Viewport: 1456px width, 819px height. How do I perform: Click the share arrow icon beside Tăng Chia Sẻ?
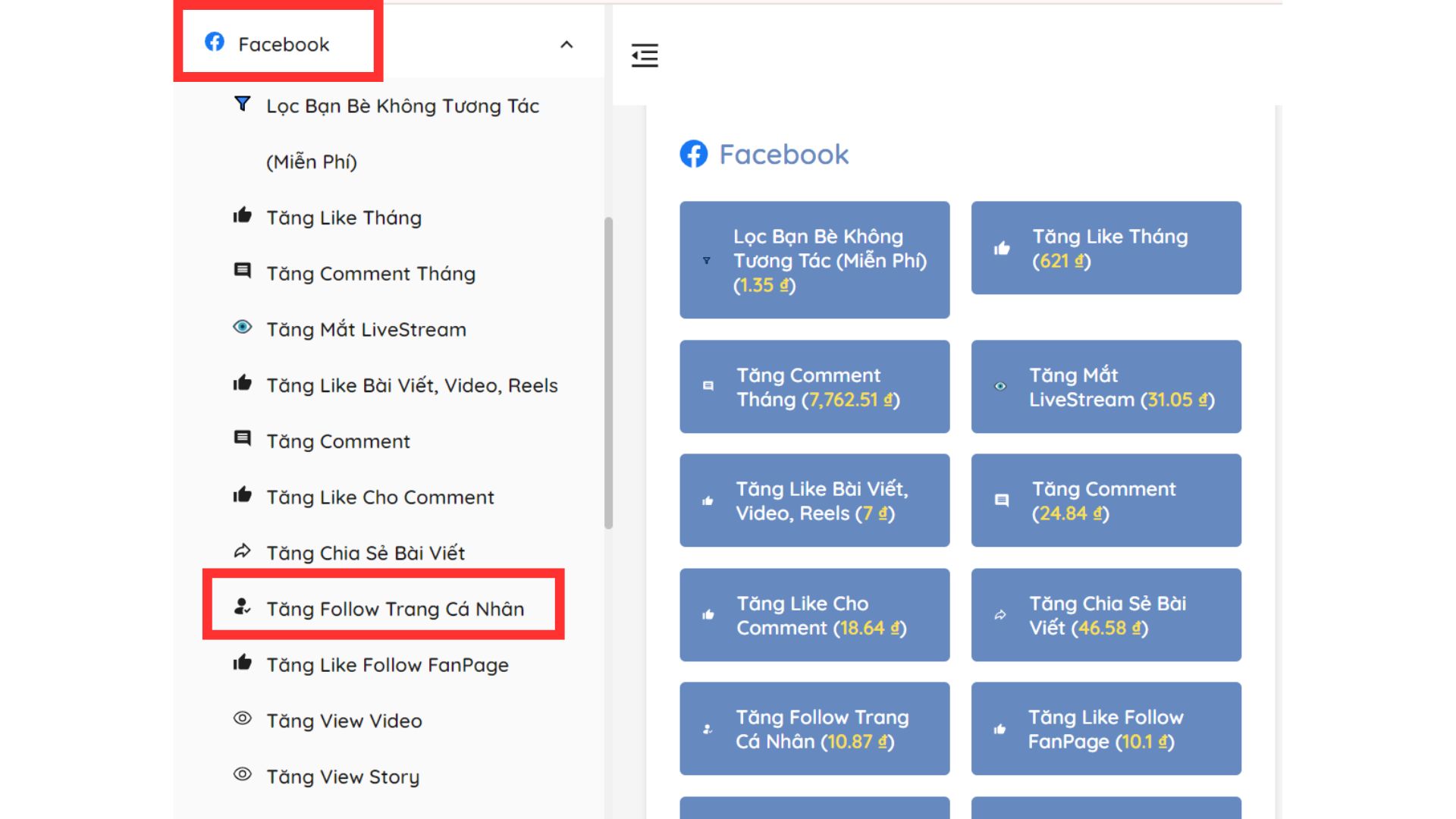pos(242,551)
